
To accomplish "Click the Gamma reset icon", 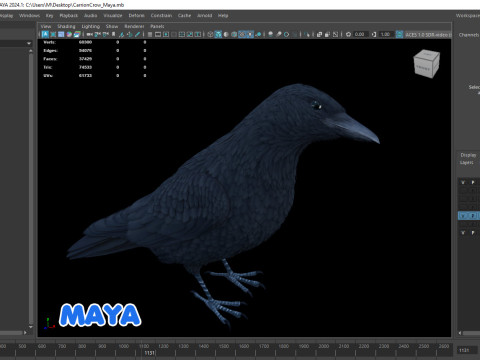I will point(374,34).
